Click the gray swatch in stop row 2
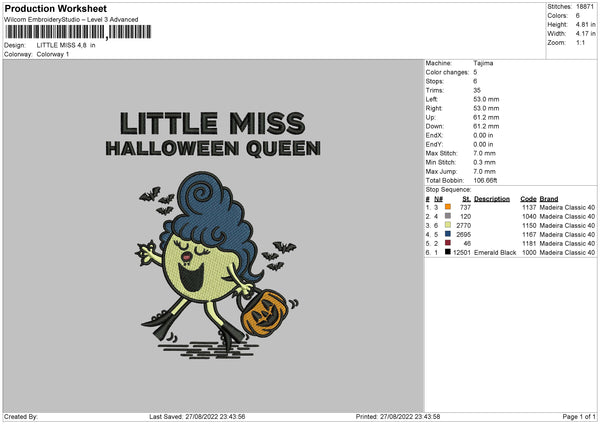Image resolution: width=600 pixels, height=424 pixels. point(448,216)
